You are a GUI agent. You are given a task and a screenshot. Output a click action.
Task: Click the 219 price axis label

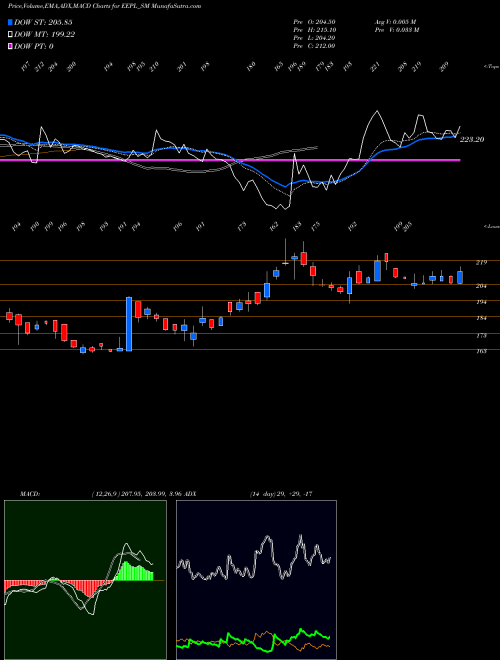481,263
